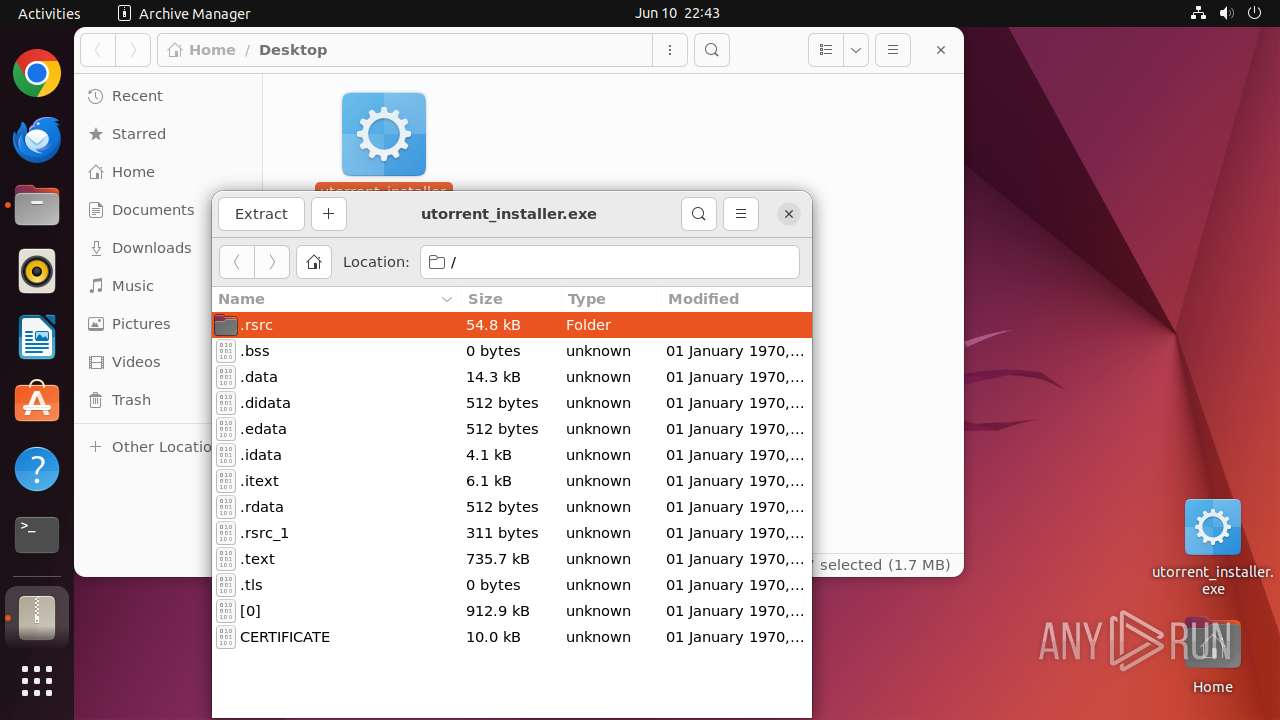
Task: Open Files from the dock
Action: tap(37, 206)
